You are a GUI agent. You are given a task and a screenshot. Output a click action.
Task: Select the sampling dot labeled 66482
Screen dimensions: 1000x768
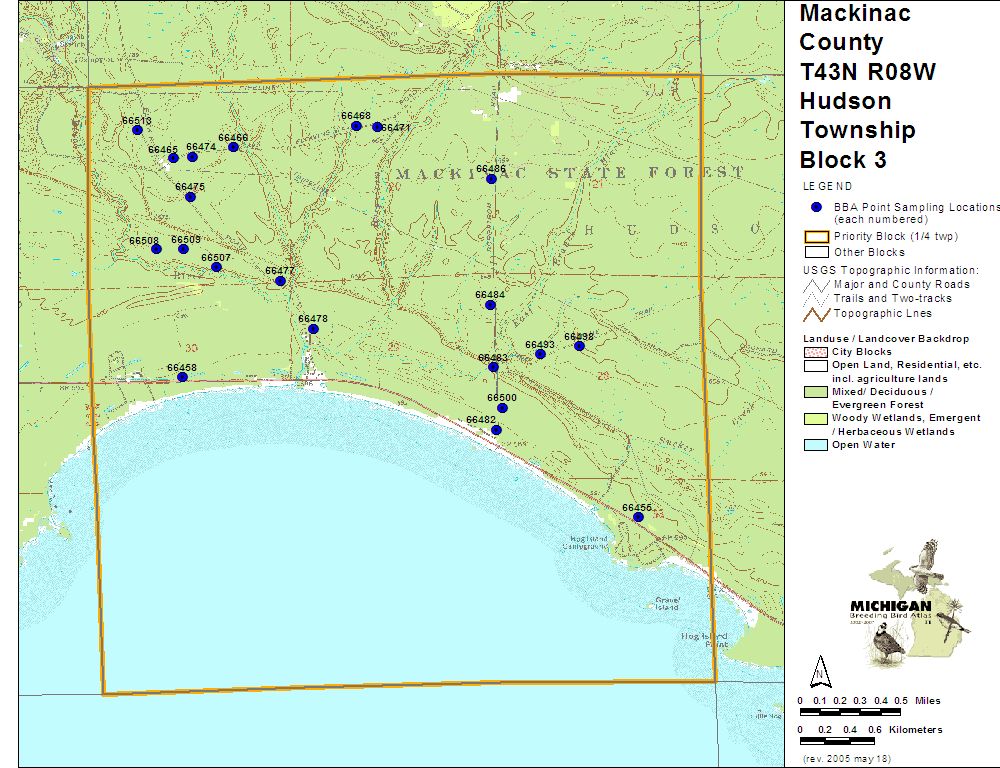[x=496, y=430]
